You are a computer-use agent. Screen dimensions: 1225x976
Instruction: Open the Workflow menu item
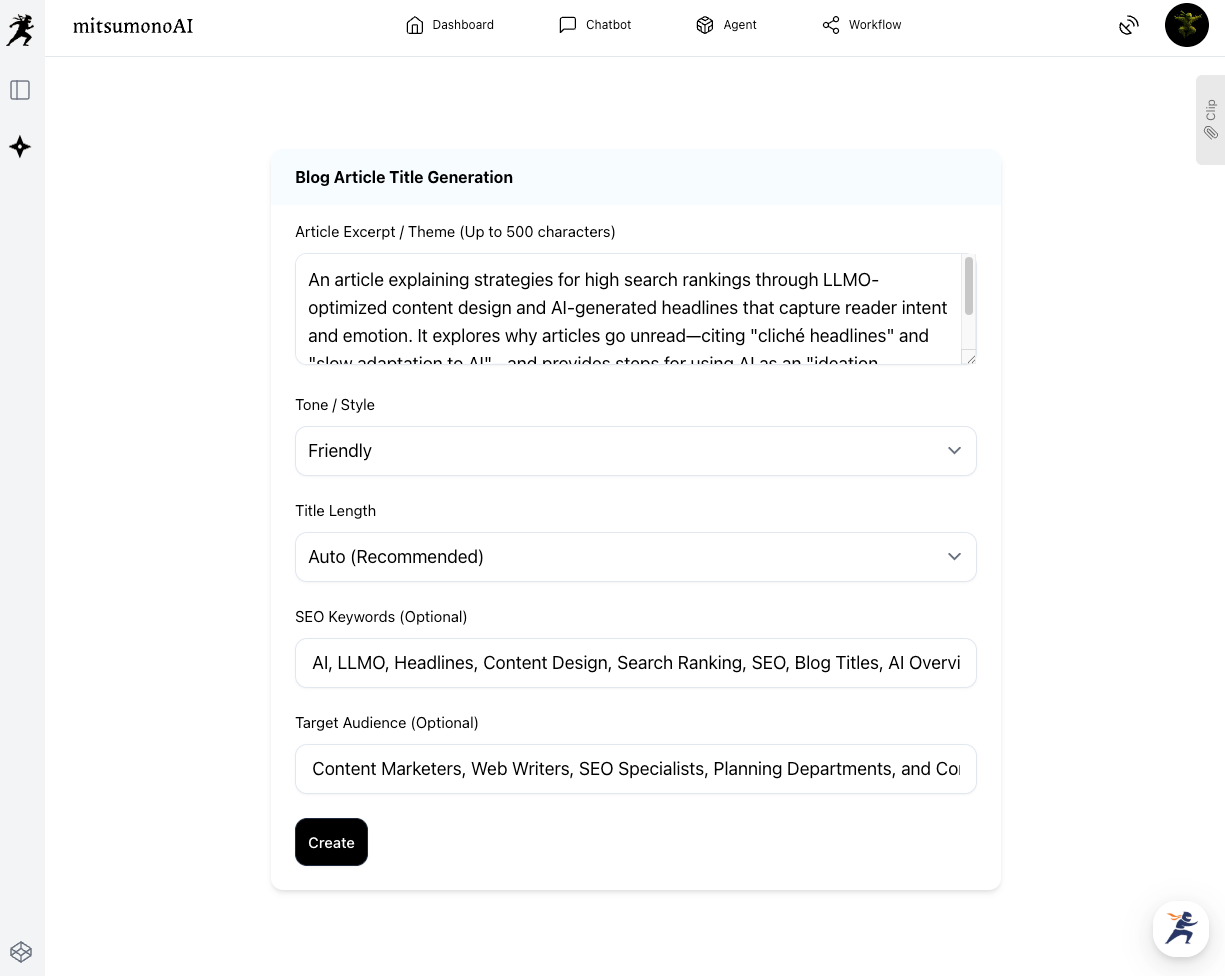[x=862, y=25]
